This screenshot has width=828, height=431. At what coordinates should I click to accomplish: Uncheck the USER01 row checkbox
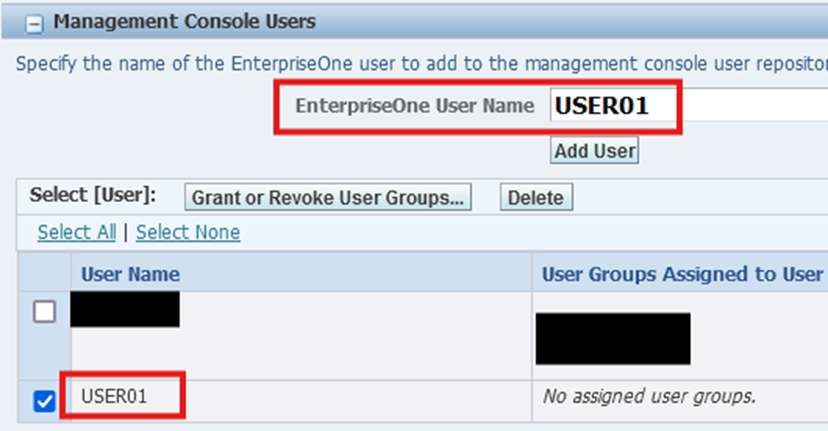coord(44,401)
